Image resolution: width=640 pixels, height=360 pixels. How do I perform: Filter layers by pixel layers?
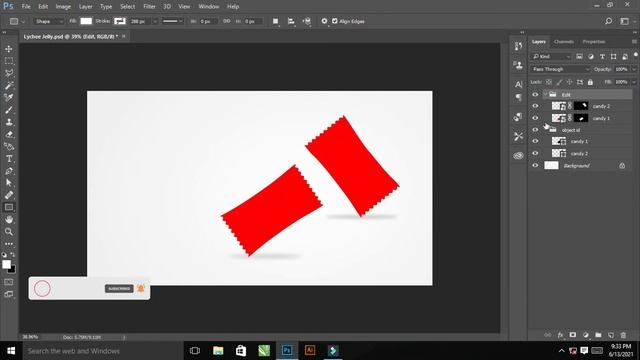pyautogui.click(x=579, y=56)
